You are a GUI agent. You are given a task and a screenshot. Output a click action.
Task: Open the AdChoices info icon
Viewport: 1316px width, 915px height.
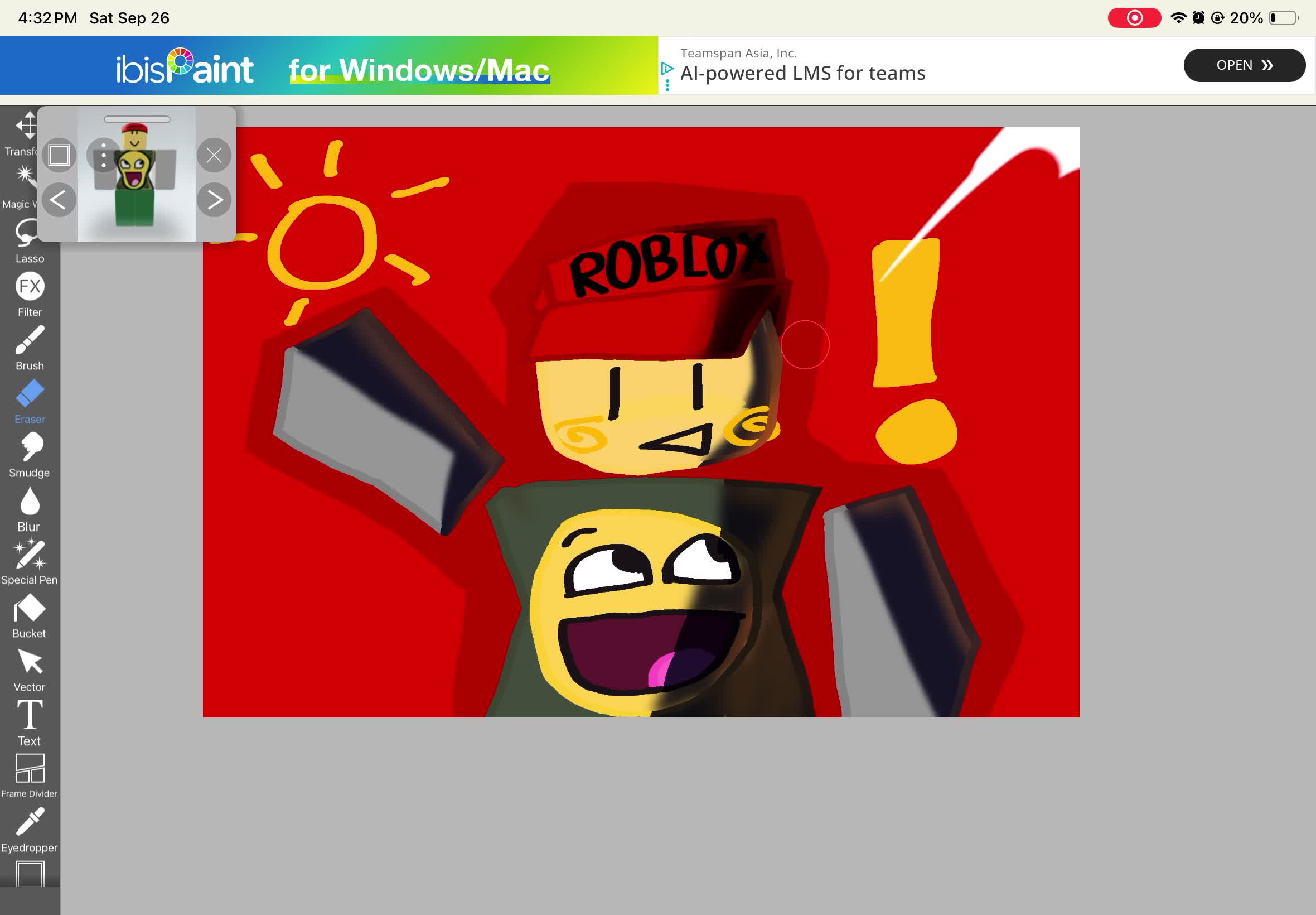pyautogui.click(x=667, y=69)
